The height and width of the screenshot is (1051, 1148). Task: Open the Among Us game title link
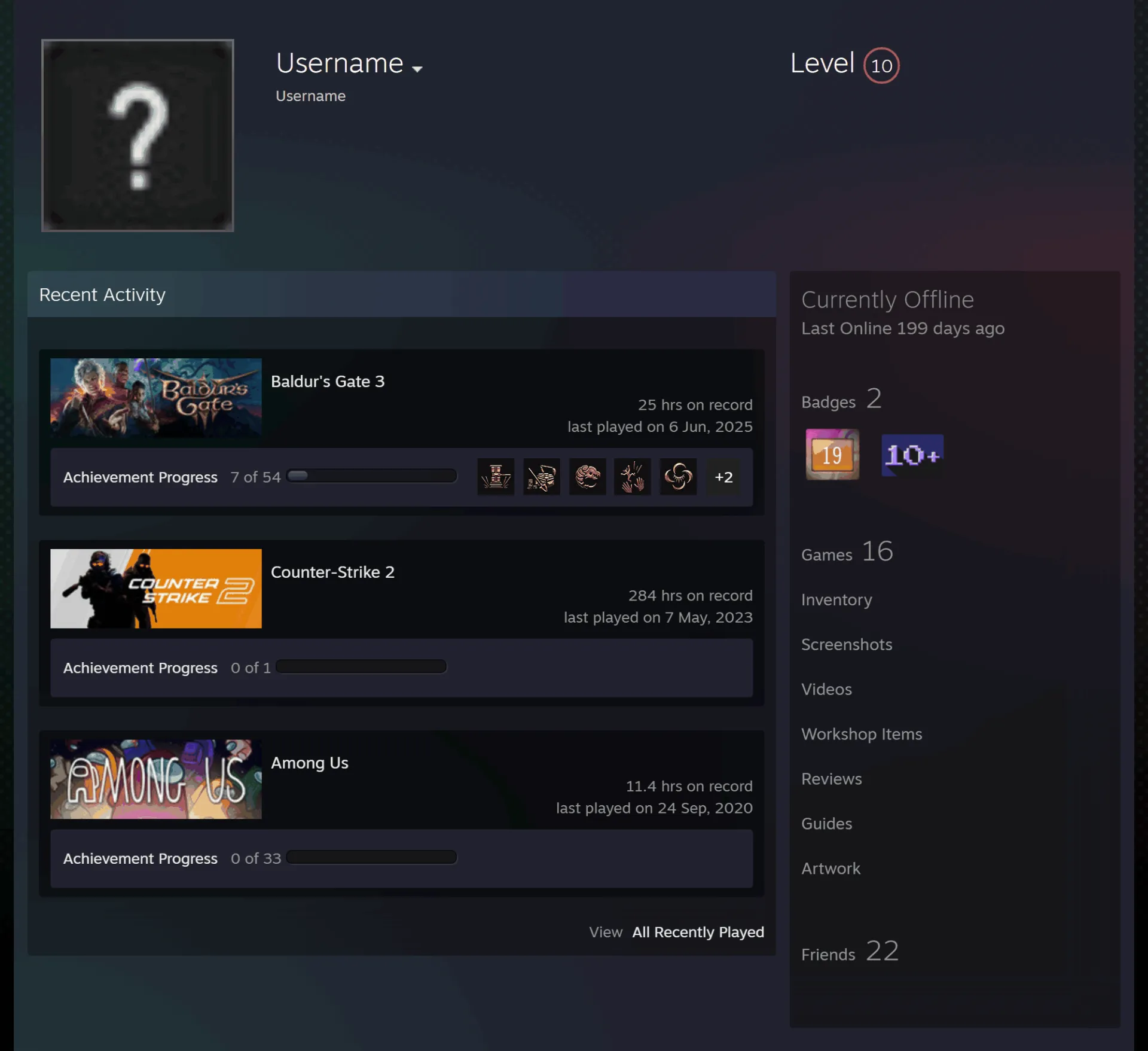coord(310,763)
